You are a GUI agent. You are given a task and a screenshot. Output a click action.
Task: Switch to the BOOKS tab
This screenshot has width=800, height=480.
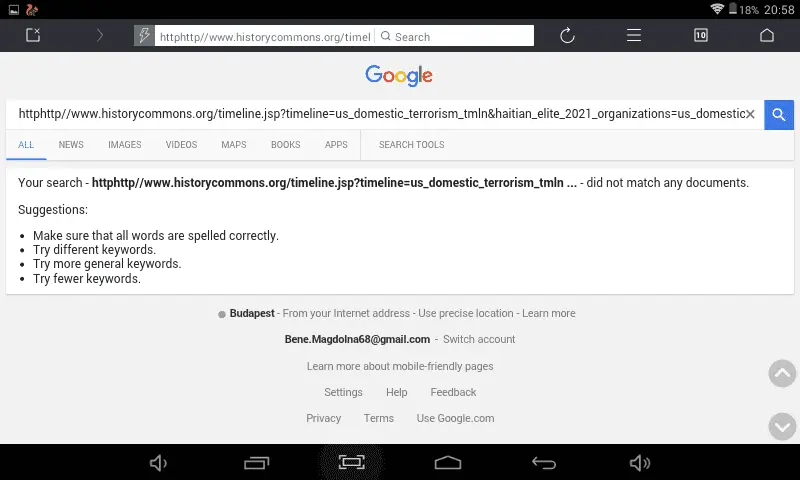[x=286, y=145]
